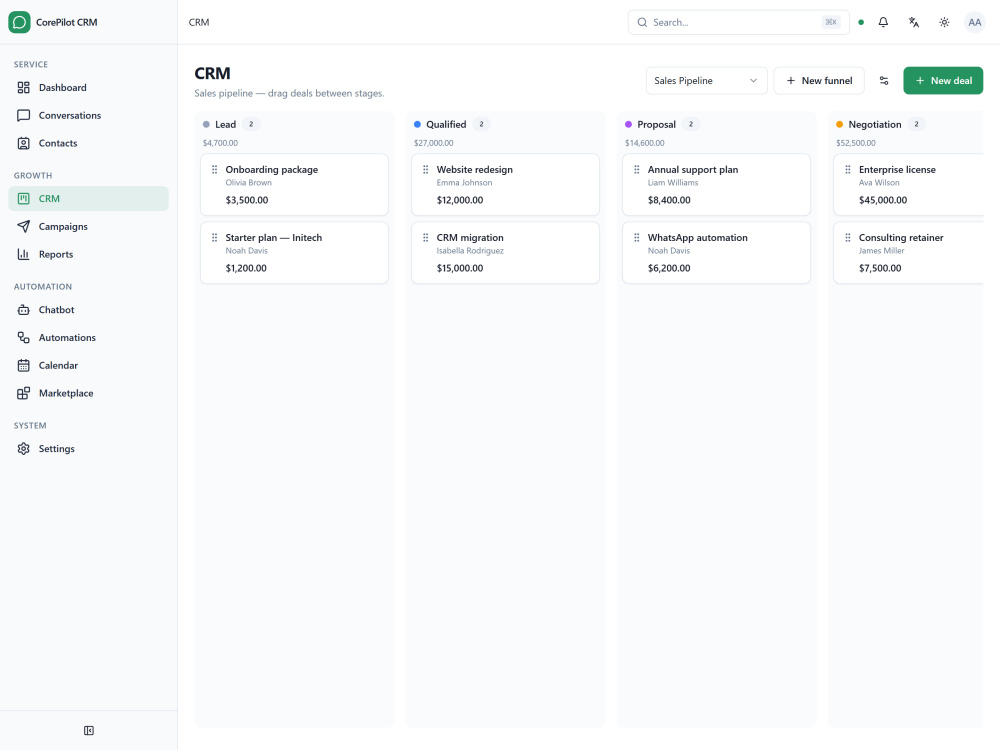
Task: Open the Calendar icon in sidebar
Action: pos(24,365)
